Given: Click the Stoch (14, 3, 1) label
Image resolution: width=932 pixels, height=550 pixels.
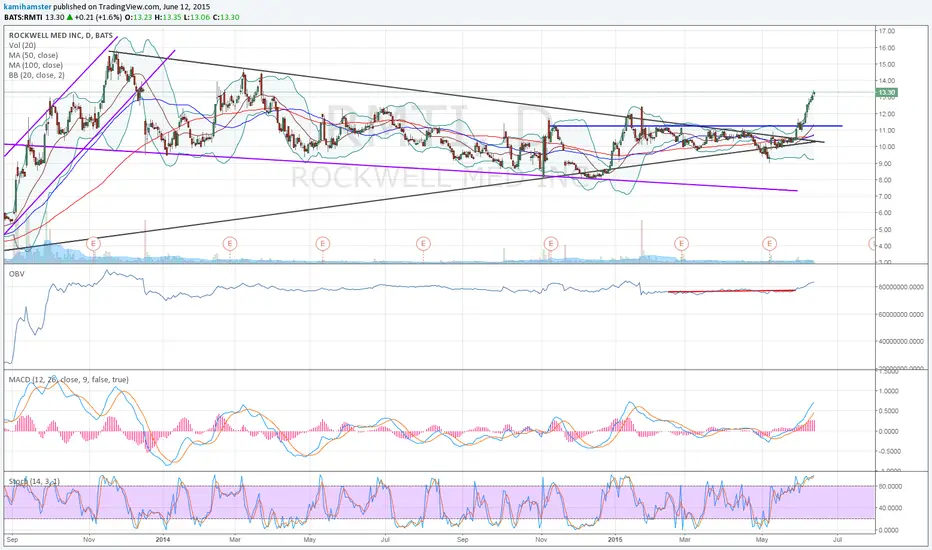Looking at the screenshot, I should pyautogui.click(x=34, y=481).
